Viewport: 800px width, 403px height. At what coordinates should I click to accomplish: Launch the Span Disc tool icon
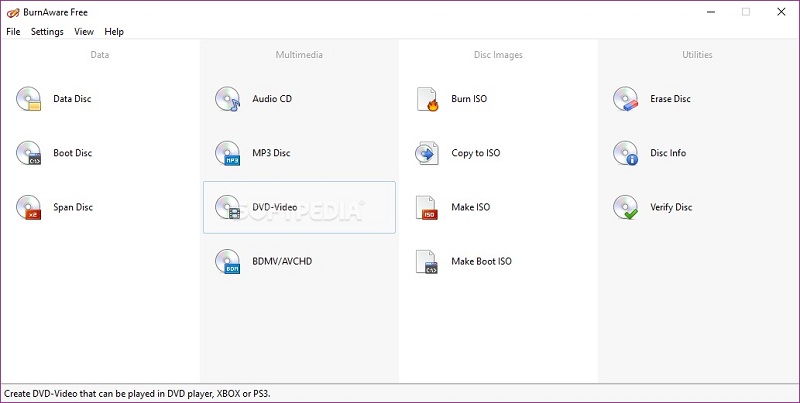pos(28,207)
